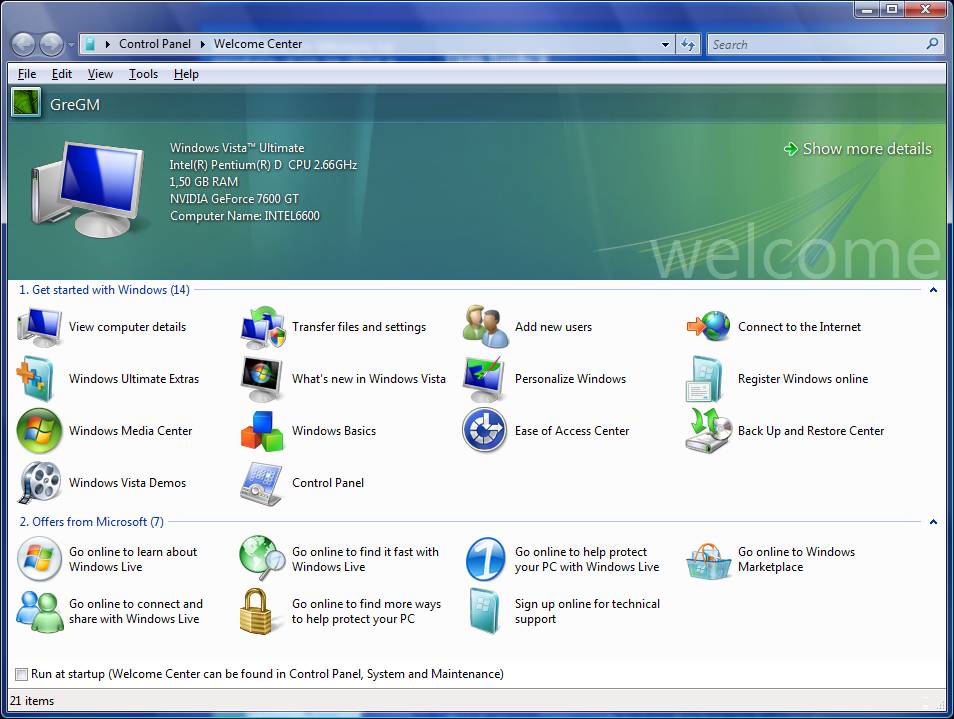
Task: Click Welcome Center in the address breadcrumb
Action: 258,44
